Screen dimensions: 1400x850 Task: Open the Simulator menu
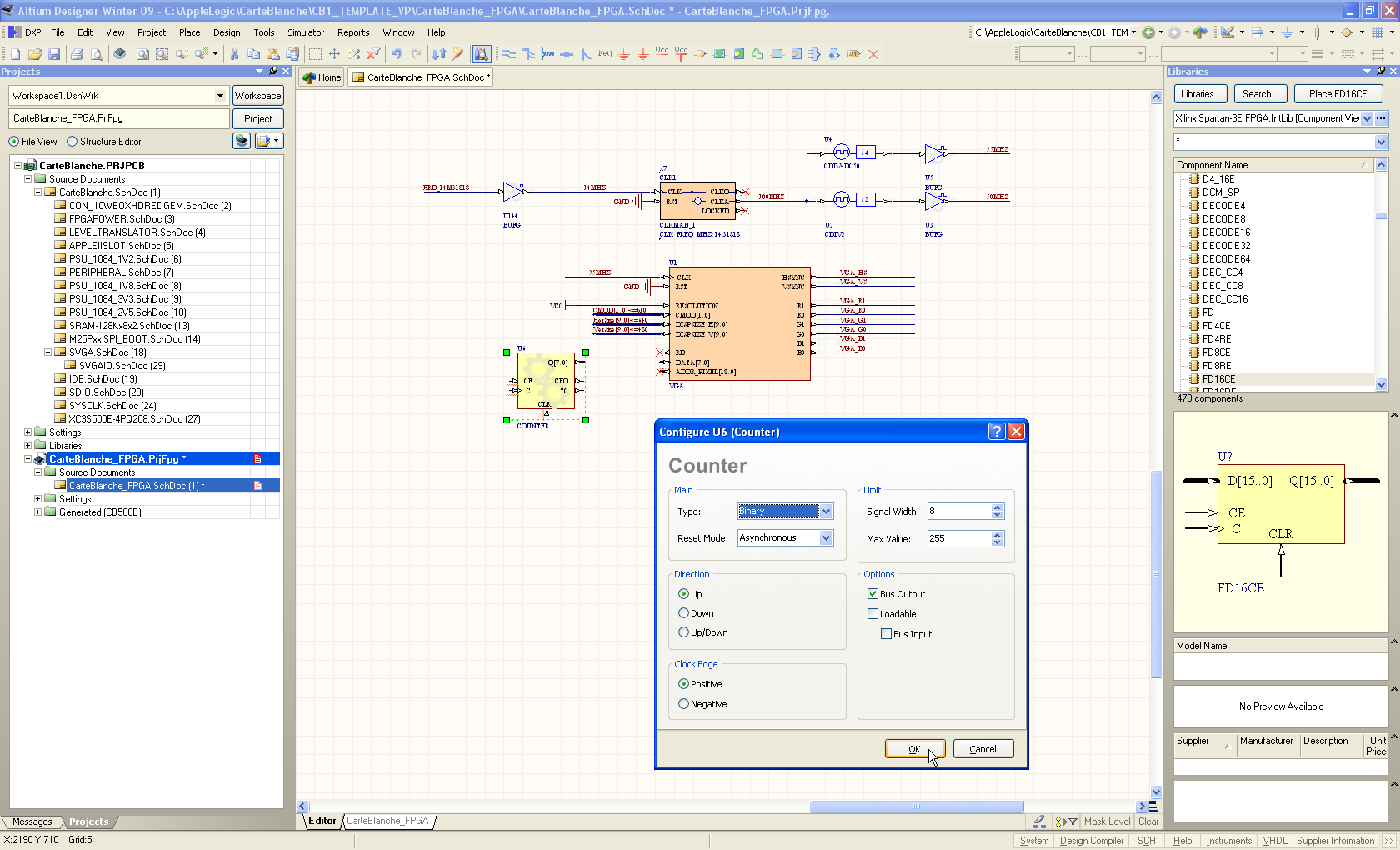click(x=306, y=32)
